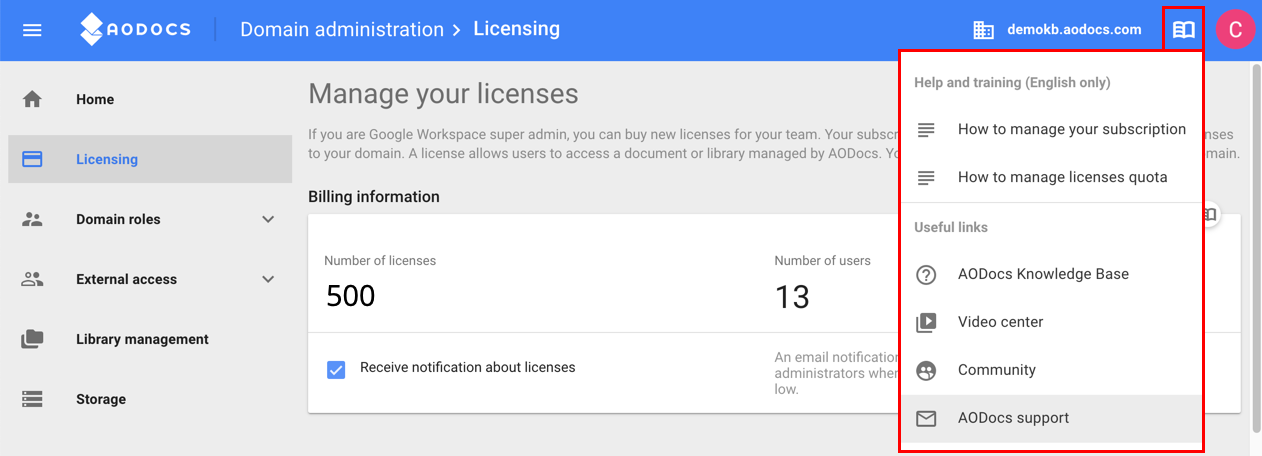
Task: Open the user avatar labeled C
Action: (1235, 30)
